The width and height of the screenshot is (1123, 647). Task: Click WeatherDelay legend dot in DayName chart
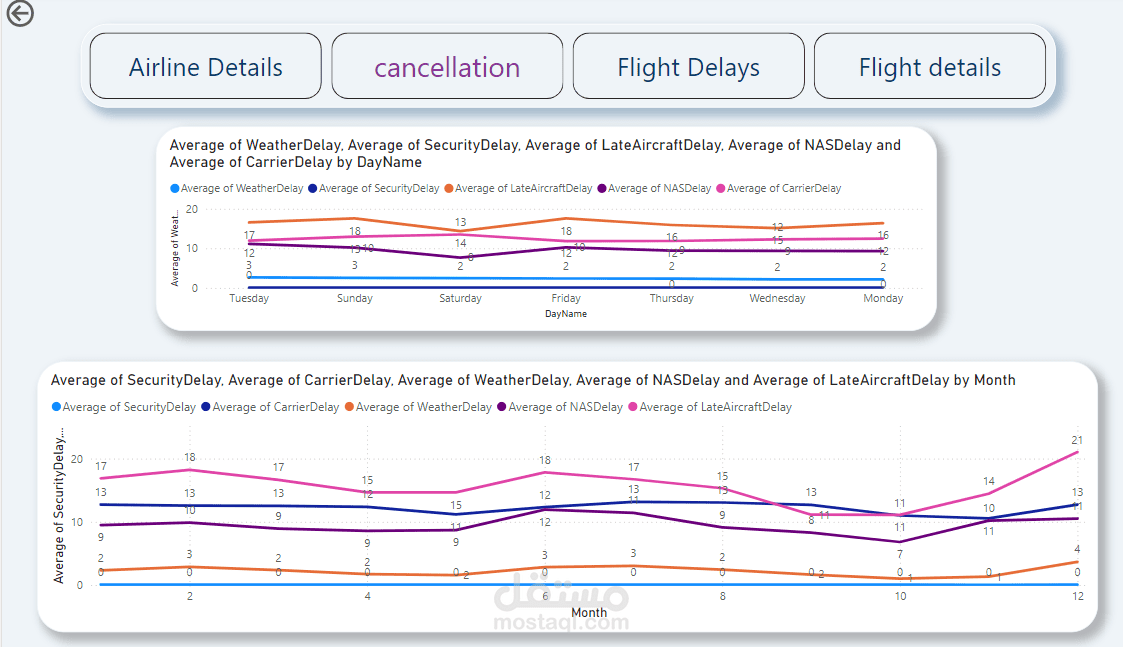[x=175, y=188]
